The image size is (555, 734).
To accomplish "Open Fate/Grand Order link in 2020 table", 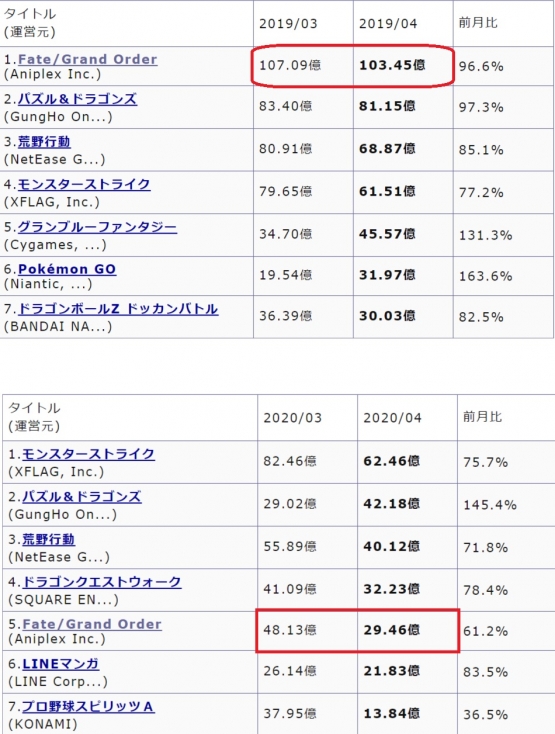I will point(92,624).
